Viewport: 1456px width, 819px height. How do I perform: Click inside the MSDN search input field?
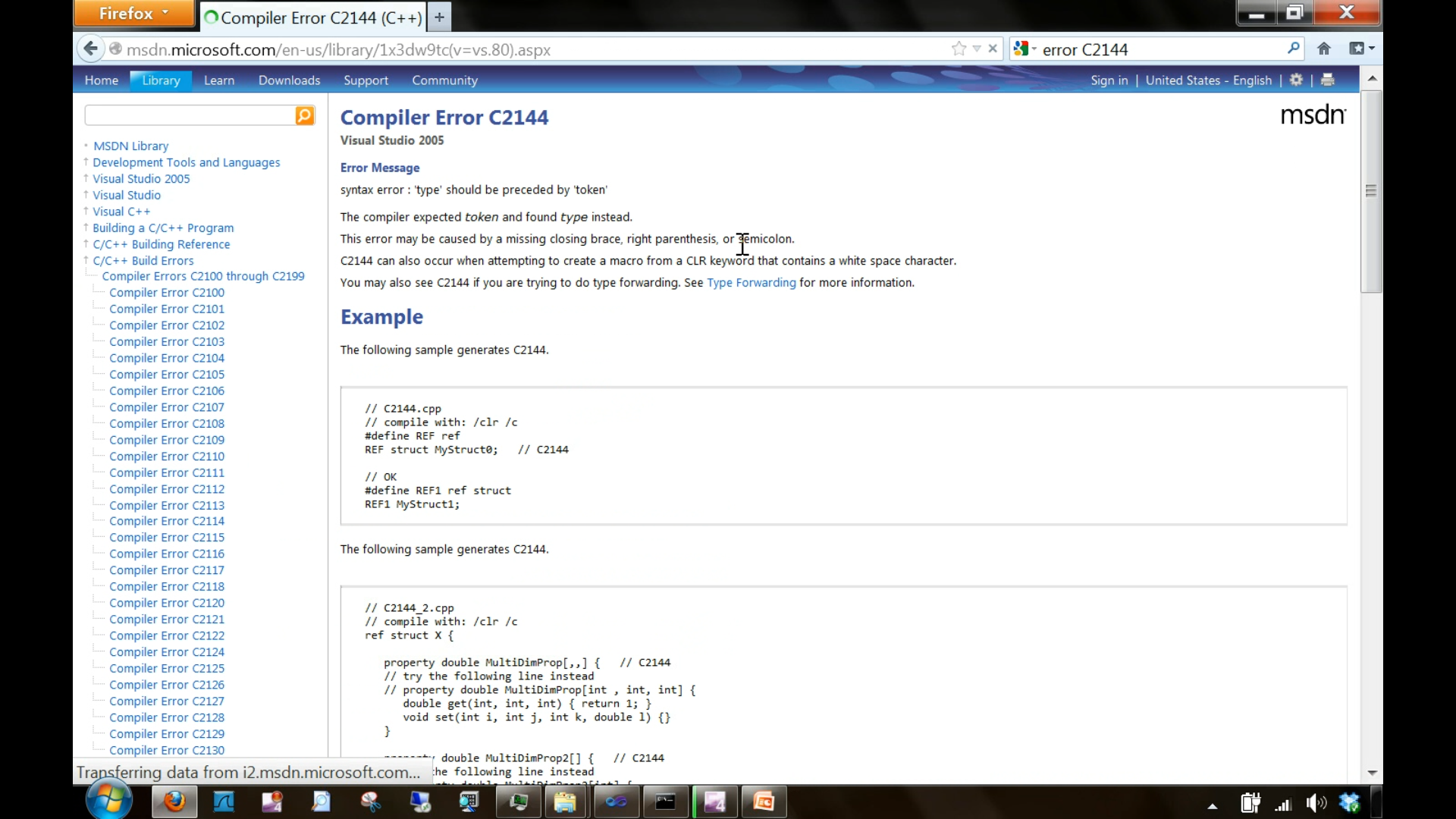[x=190, y=115]
